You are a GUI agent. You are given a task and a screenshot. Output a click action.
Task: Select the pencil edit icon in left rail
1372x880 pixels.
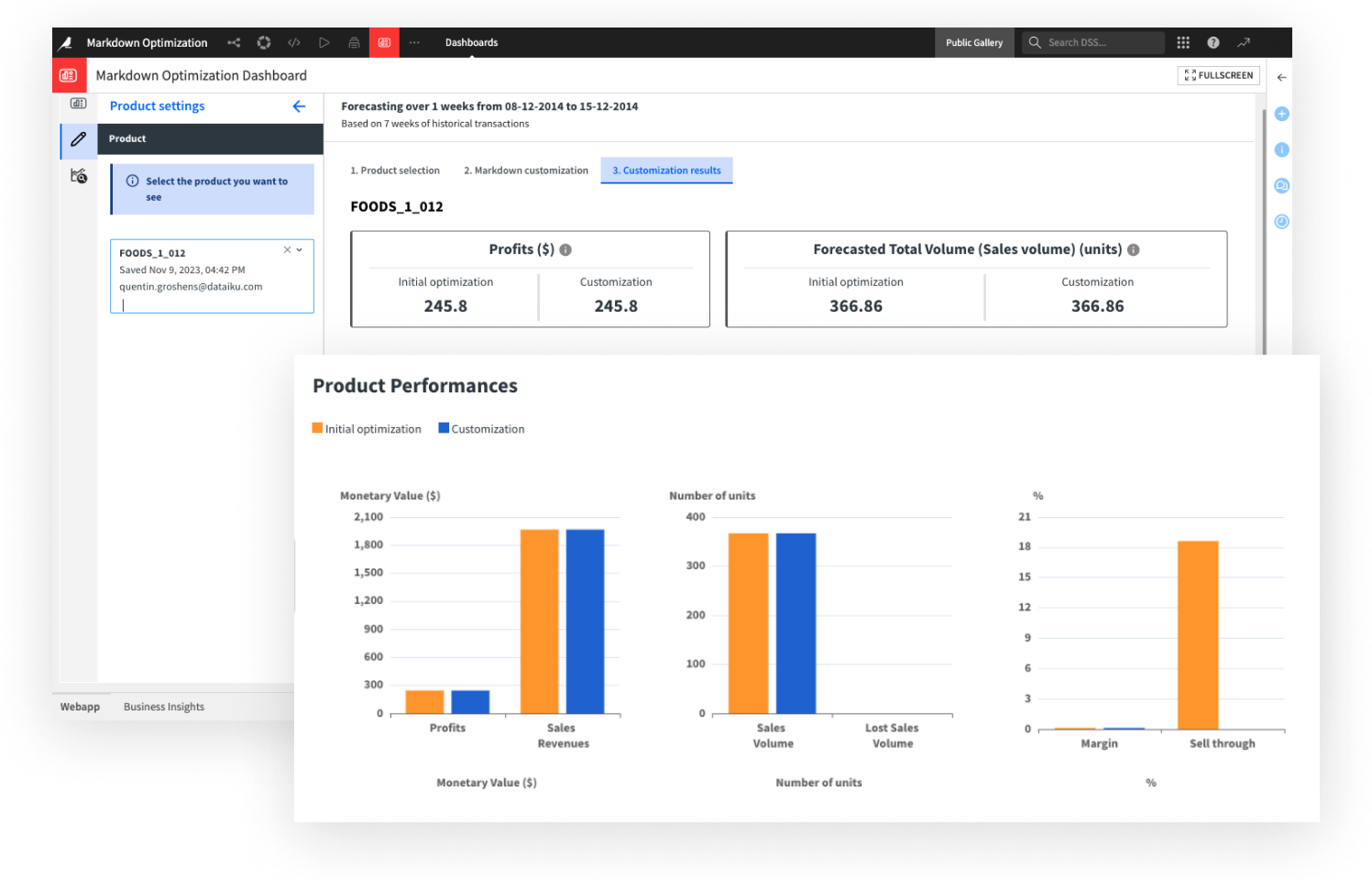[x=79, y=139]
